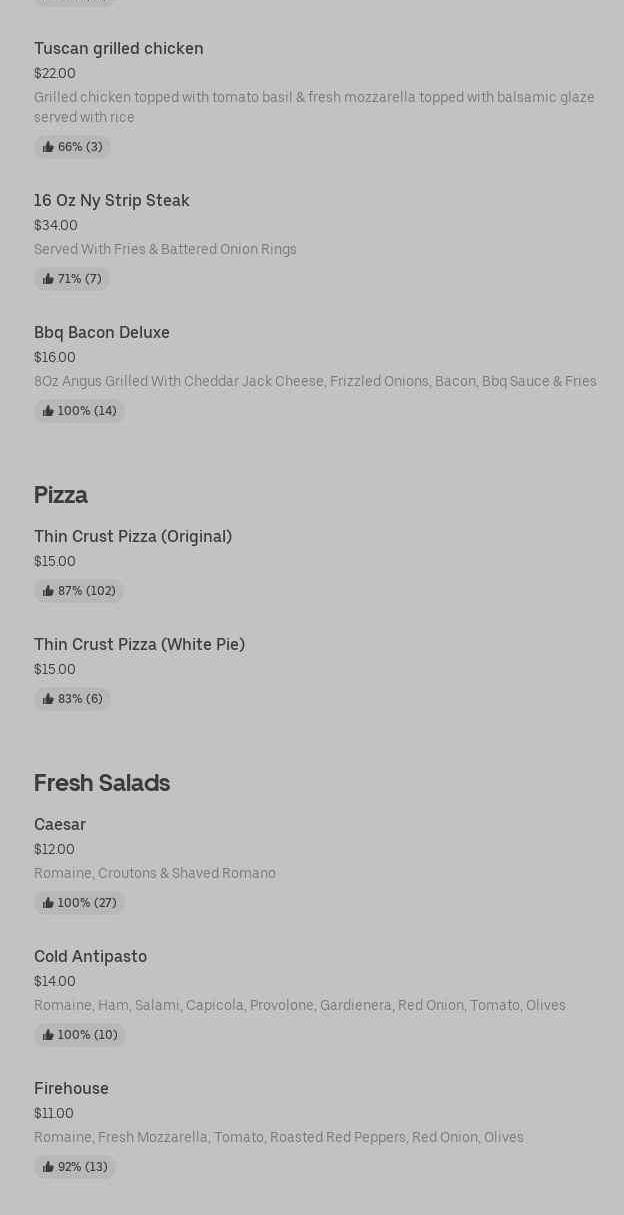Screen dimensions: 624x1215
Task: Open Bbq Bacon Deluxe burger item
Action: (102, 332)
